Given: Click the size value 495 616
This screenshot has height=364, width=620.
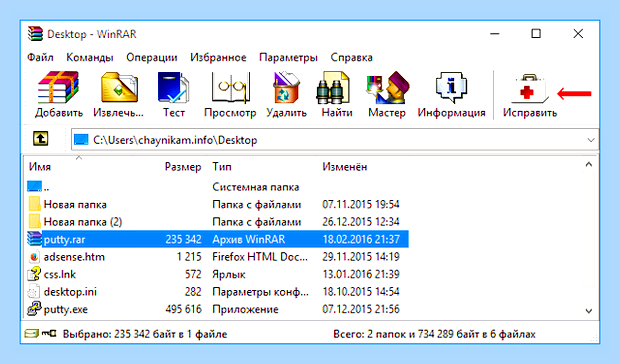Looking at the screenshot, I should [x=183, y=309].
